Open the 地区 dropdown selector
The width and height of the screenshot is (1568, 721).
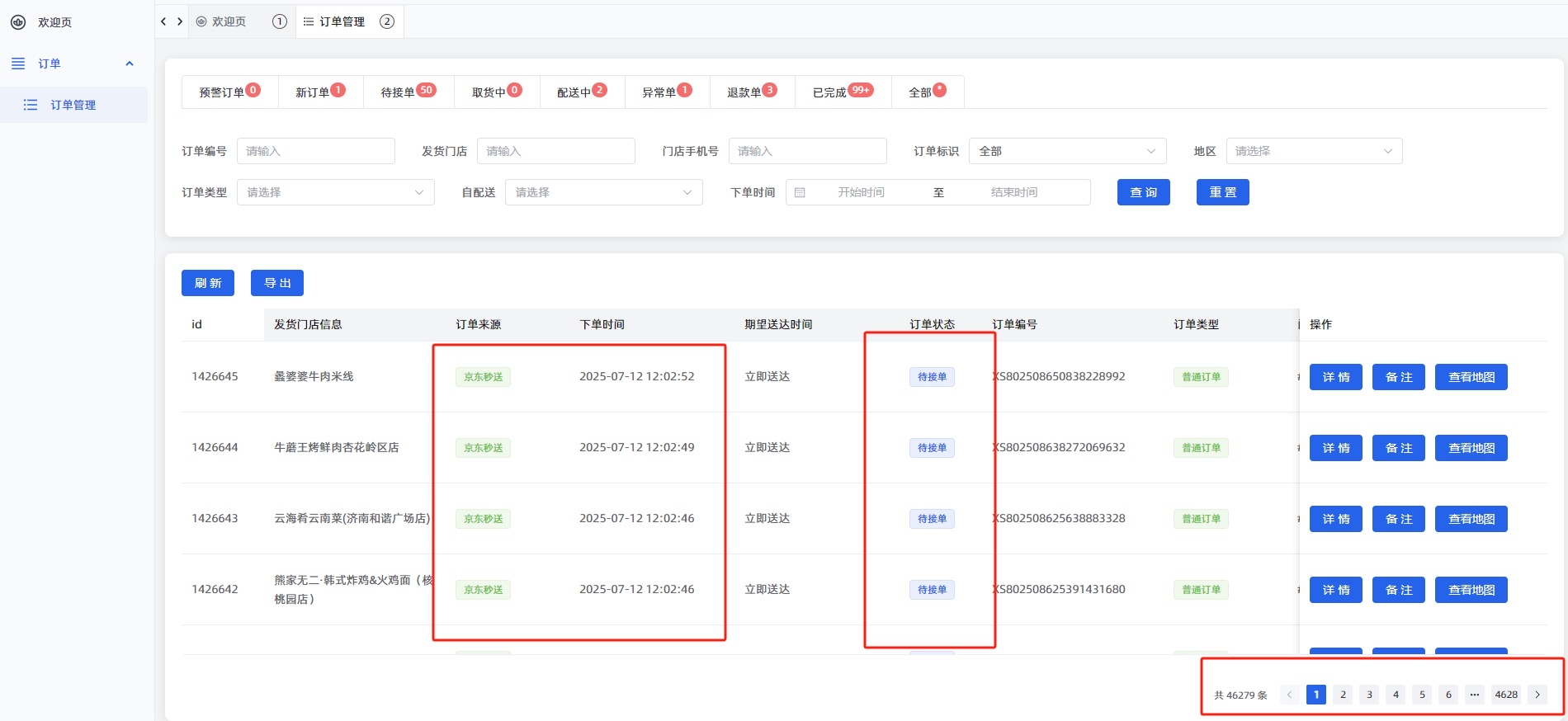[x=1314, y=151]
